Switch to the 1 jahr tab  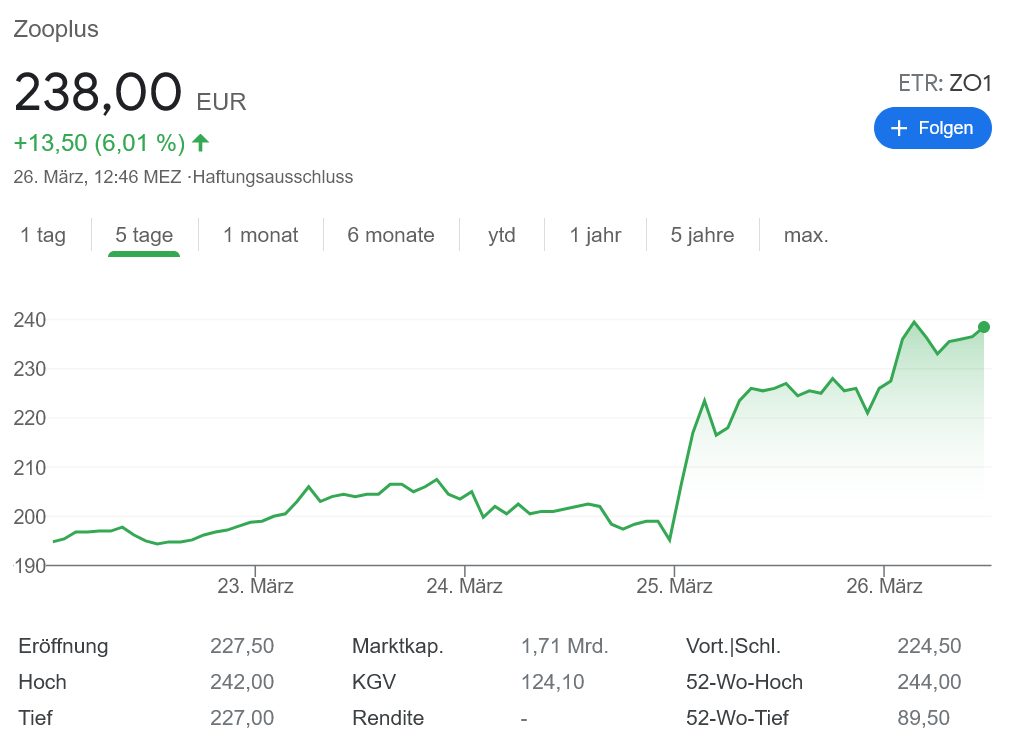(595, 235)
